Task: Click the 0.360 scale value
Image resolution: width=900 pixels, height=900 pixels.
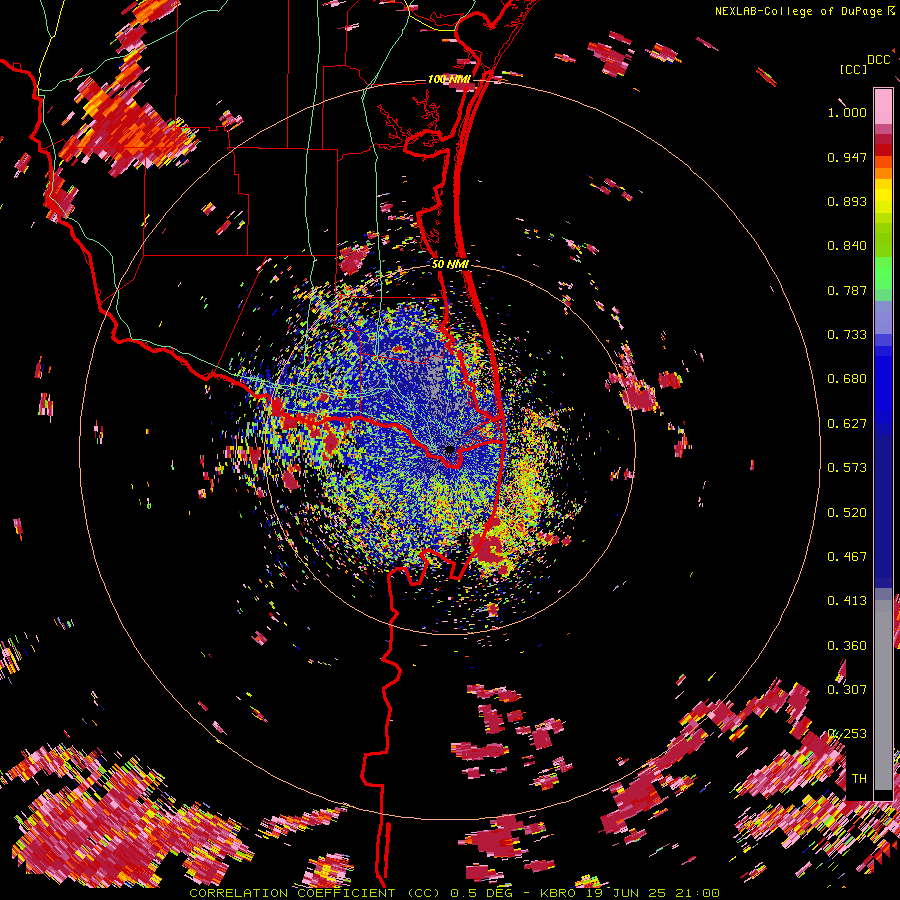Action: [x=847, y=646]
